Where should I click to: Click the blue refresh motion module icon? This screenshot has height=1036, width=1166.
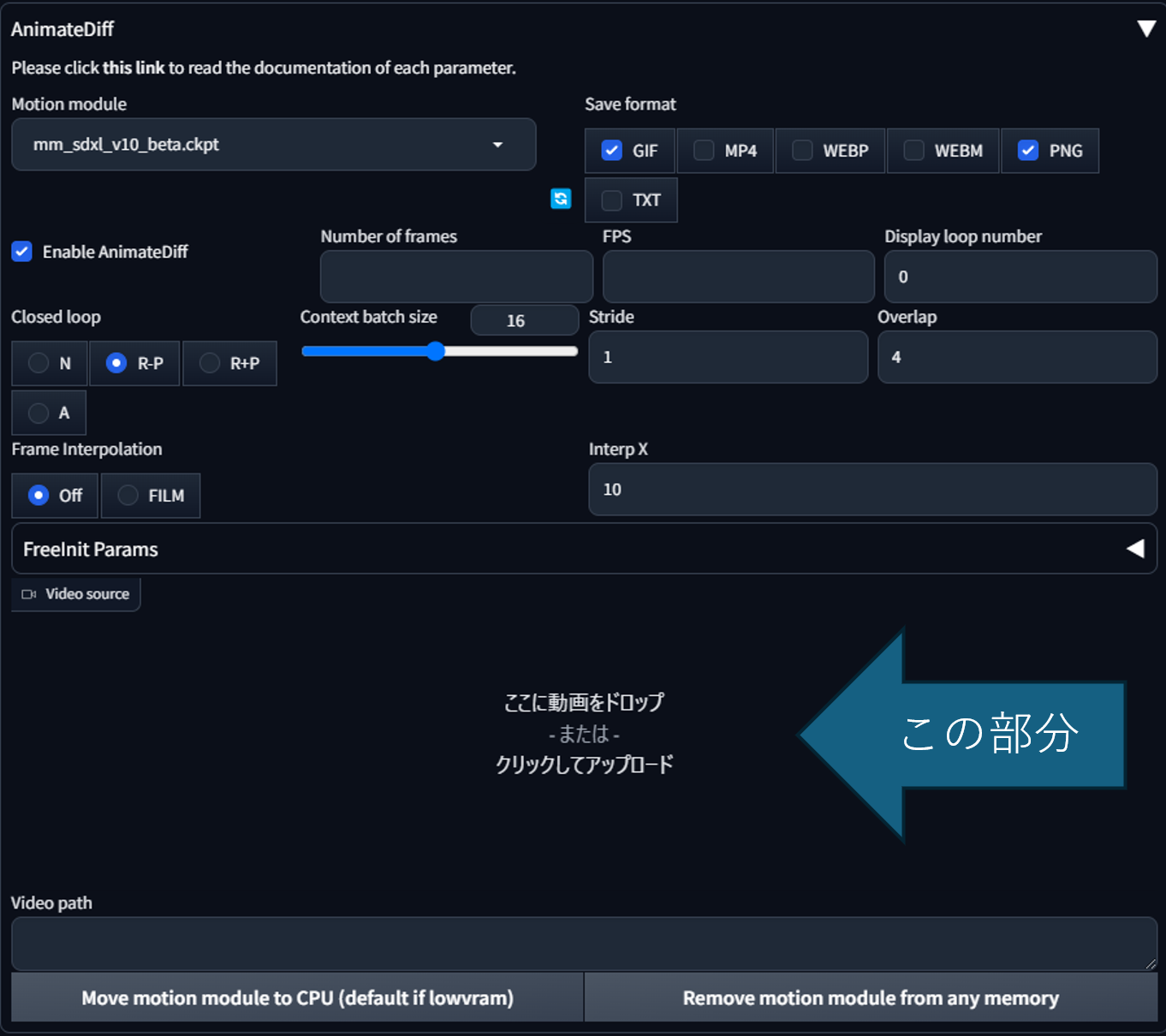click(x=561, y=199)
